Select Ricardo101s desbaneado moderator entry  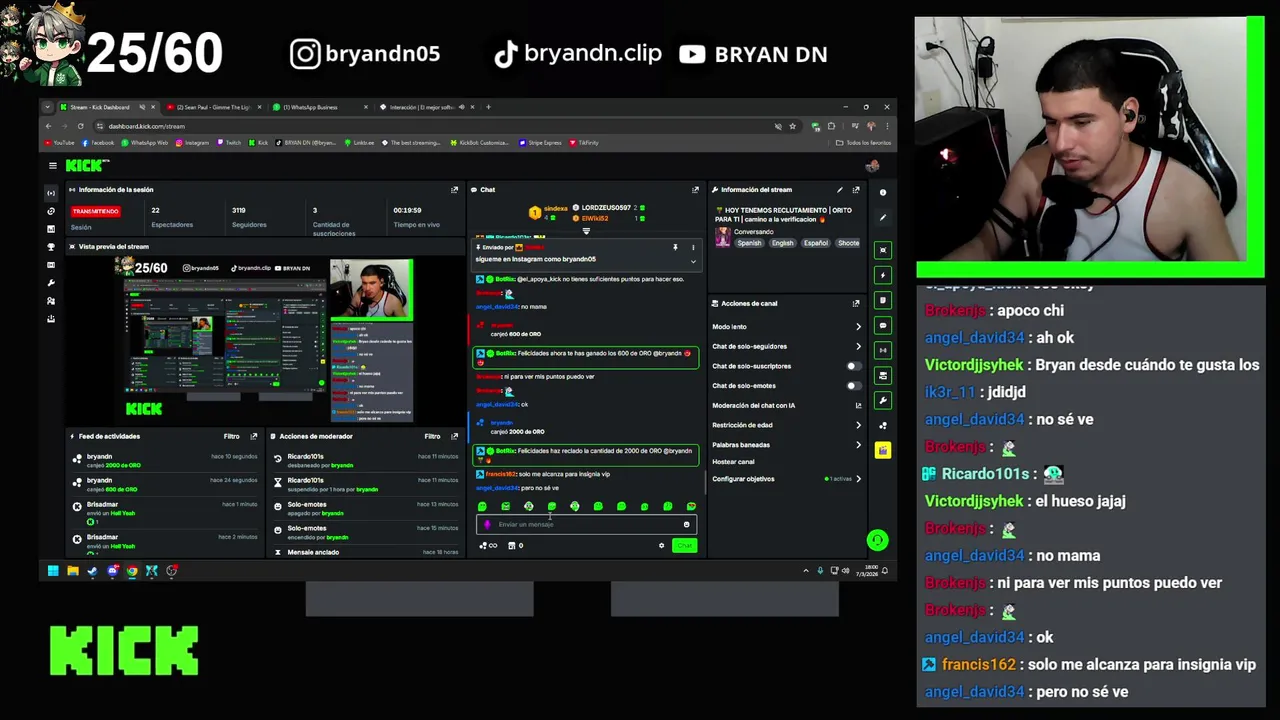tap(366, 460)
